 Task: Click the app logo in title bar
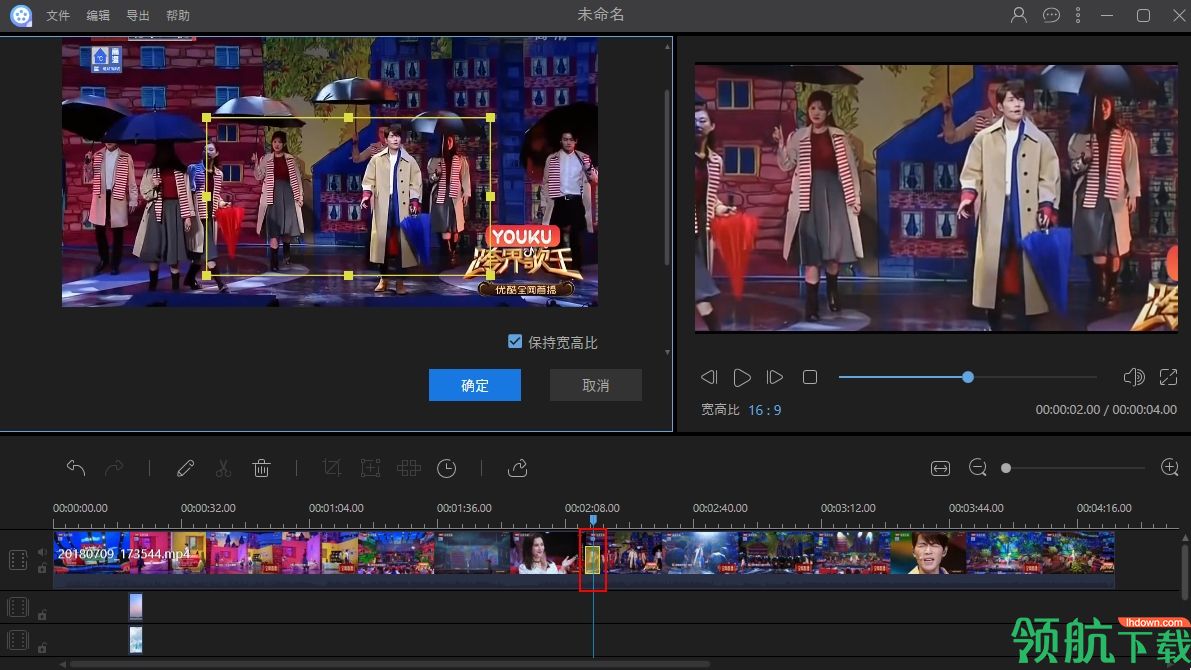click(21, 15)
